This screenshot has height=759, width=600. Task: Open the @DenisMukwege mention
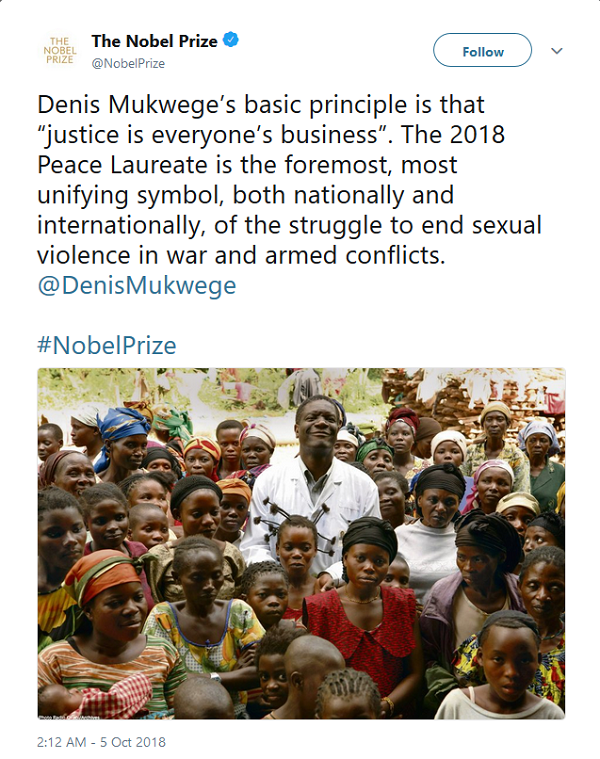(x=137, y=286)
